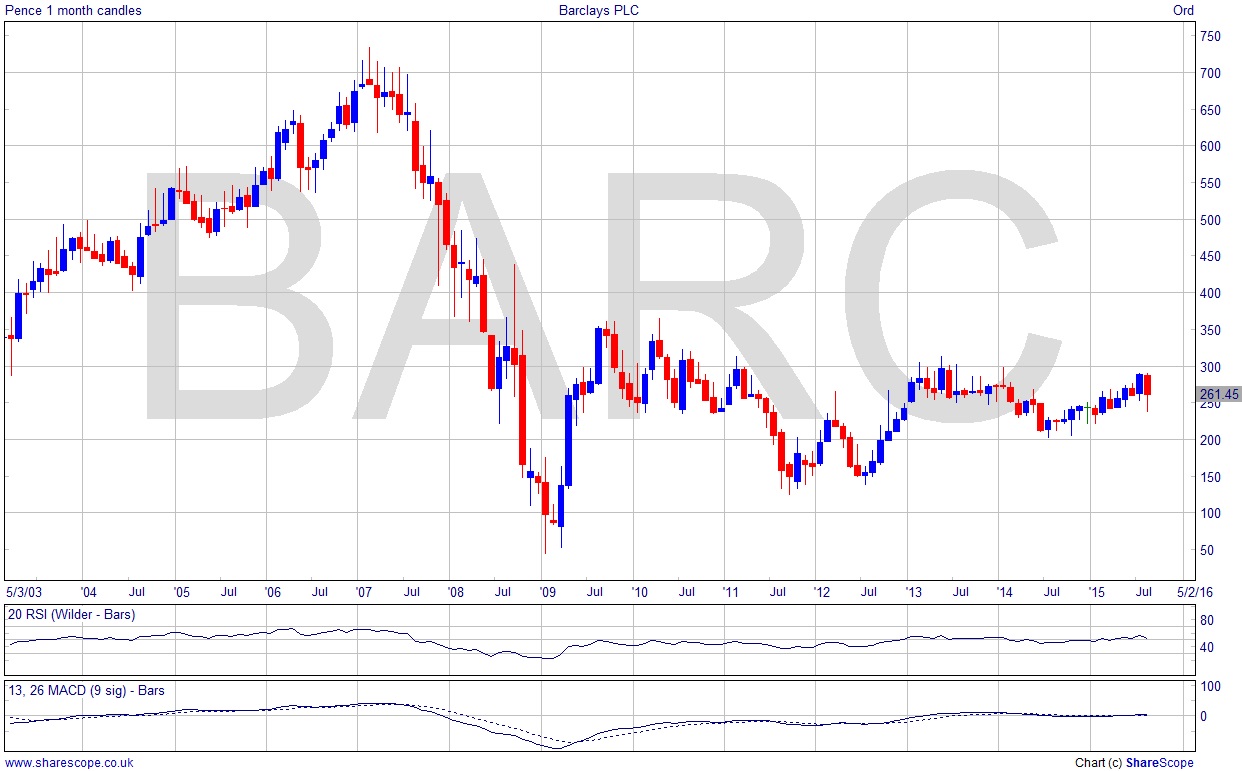The height and width of the screenshot is (771, 1242).
Task: Select the 50 price axis label
Action: (1207, 550)
